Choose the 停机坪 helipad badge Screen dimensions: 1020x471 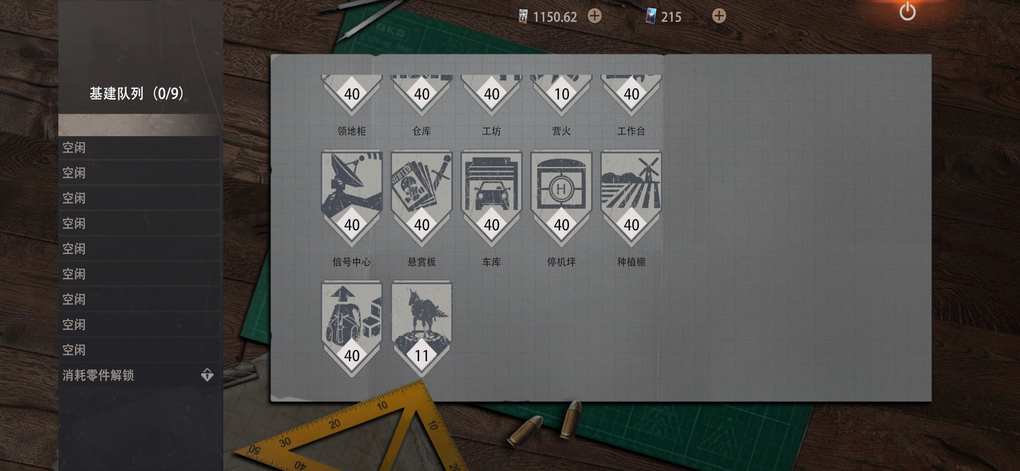pos(561,198)
